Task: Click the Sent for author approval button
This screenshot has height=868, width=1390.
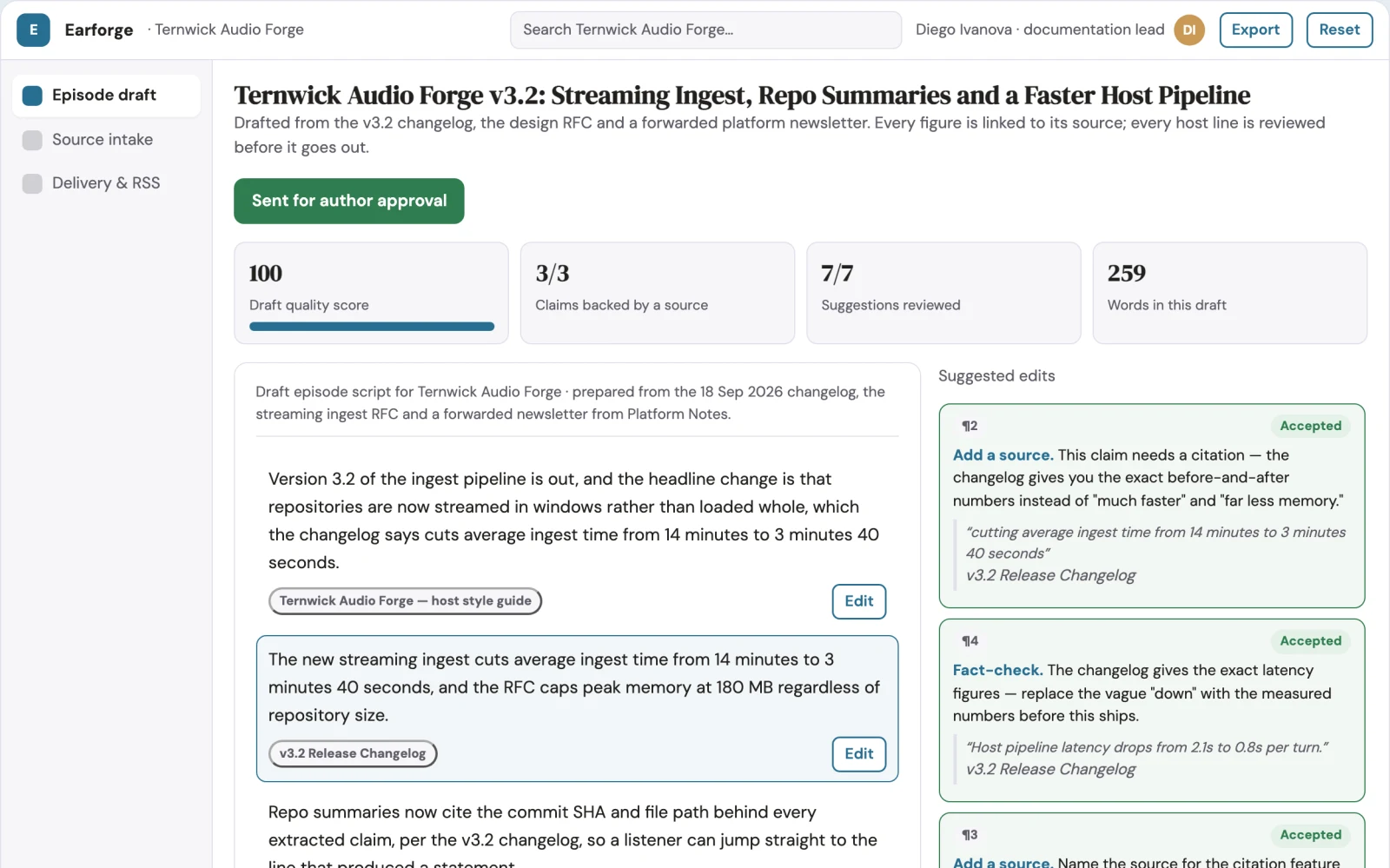Action: click(x=349, y=201)
